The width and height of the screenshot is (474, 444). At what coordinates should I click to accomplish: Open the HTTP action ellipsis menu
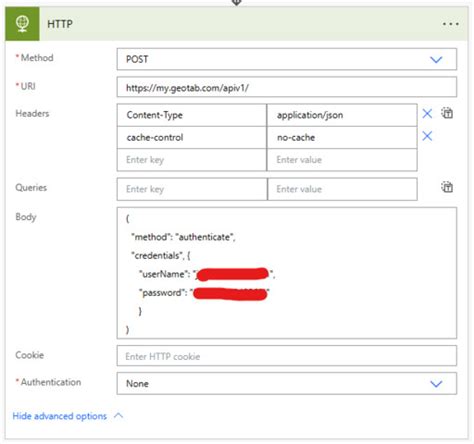[451, 24]
